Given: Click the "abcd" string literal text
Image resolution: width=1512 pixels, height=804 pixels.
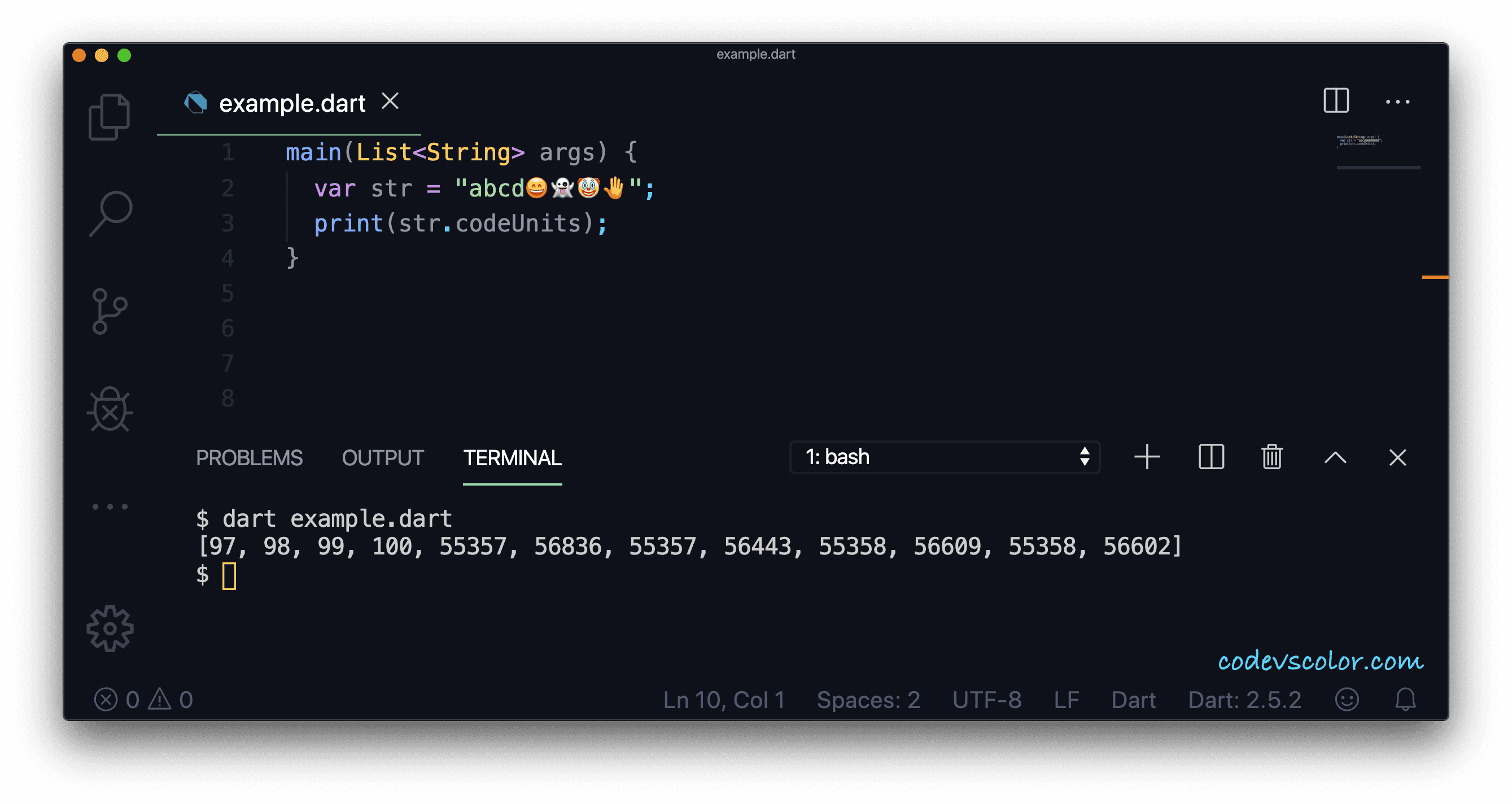Looking at the screenshot, I should (x=496, y=189).
